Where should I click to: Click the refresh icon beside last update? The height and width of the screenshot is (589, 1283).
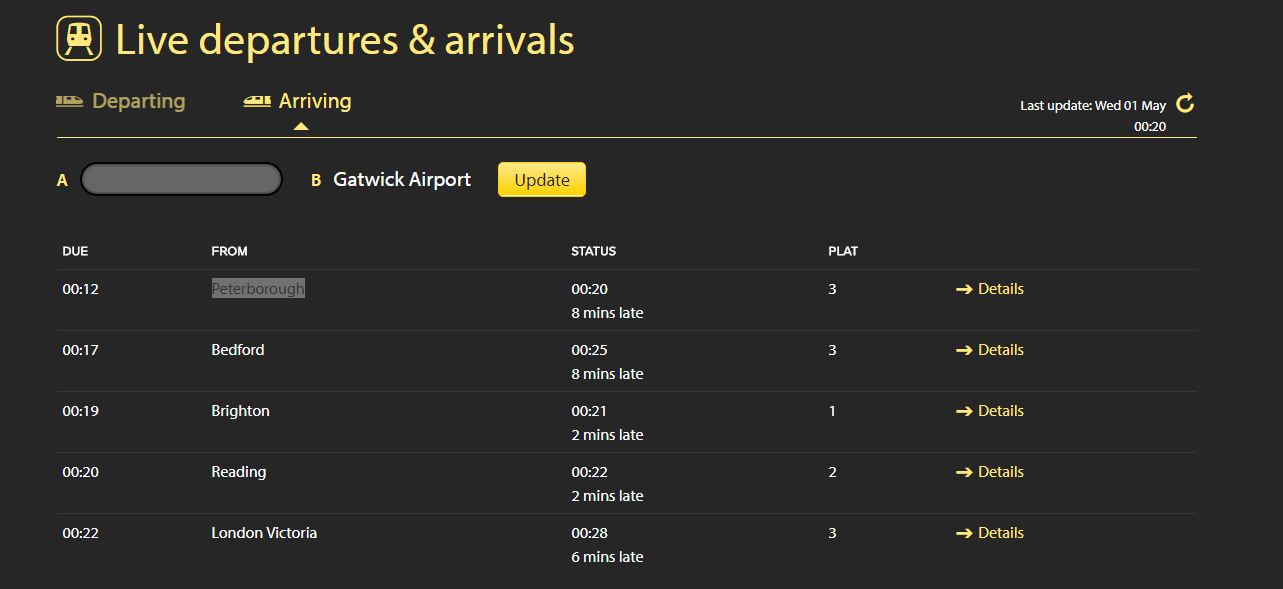(x=1185, y=103)
